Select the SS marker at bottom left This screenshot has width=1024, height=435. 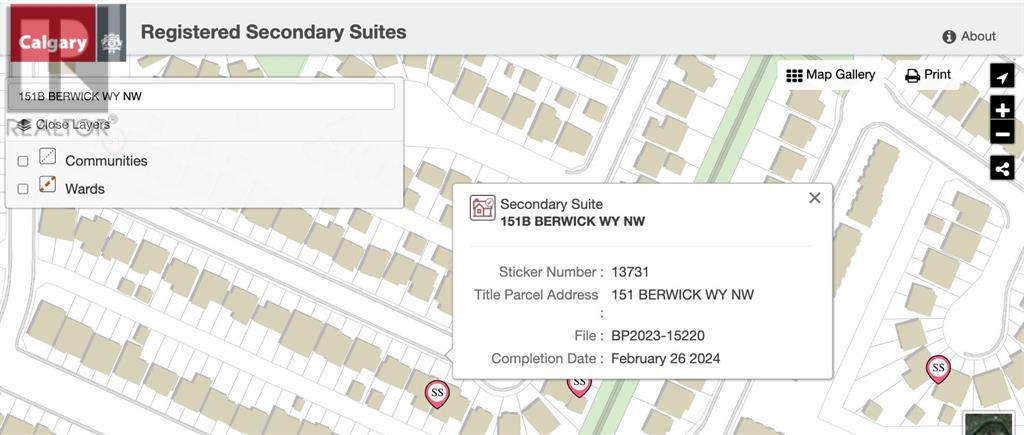[437, 394]
